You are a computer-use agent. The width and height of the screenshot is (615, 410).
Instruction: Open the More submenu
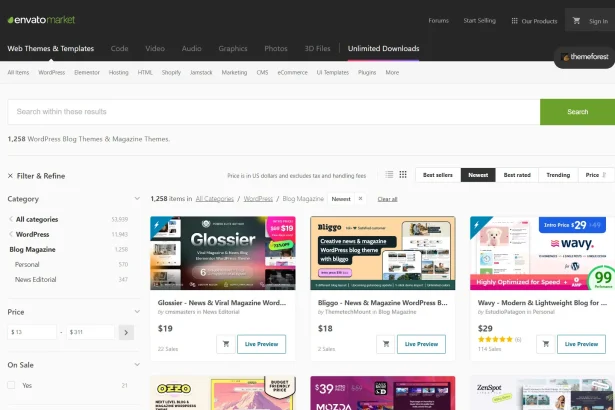pos(392,73)
